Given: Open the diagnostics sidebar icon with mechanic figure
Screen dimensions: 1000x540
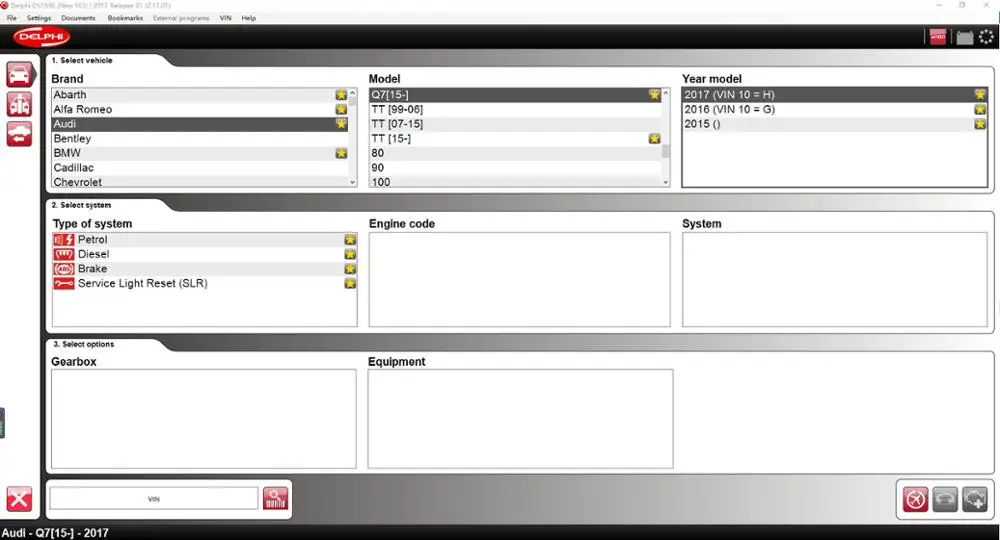Looking at the screenshot, I should tap(19, 104).
